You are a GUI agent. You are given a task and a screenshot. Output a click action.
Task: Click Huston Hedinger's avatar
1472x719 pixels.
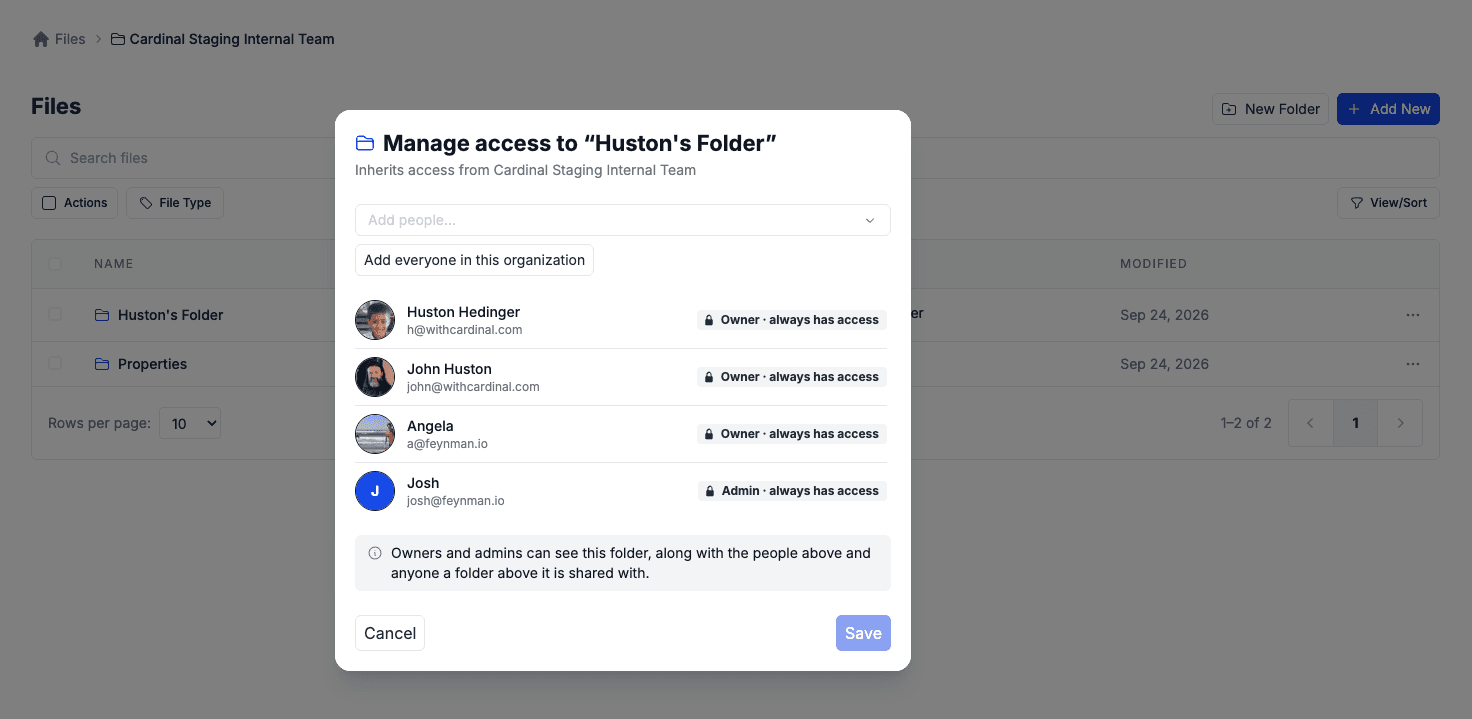click(375, 320)
